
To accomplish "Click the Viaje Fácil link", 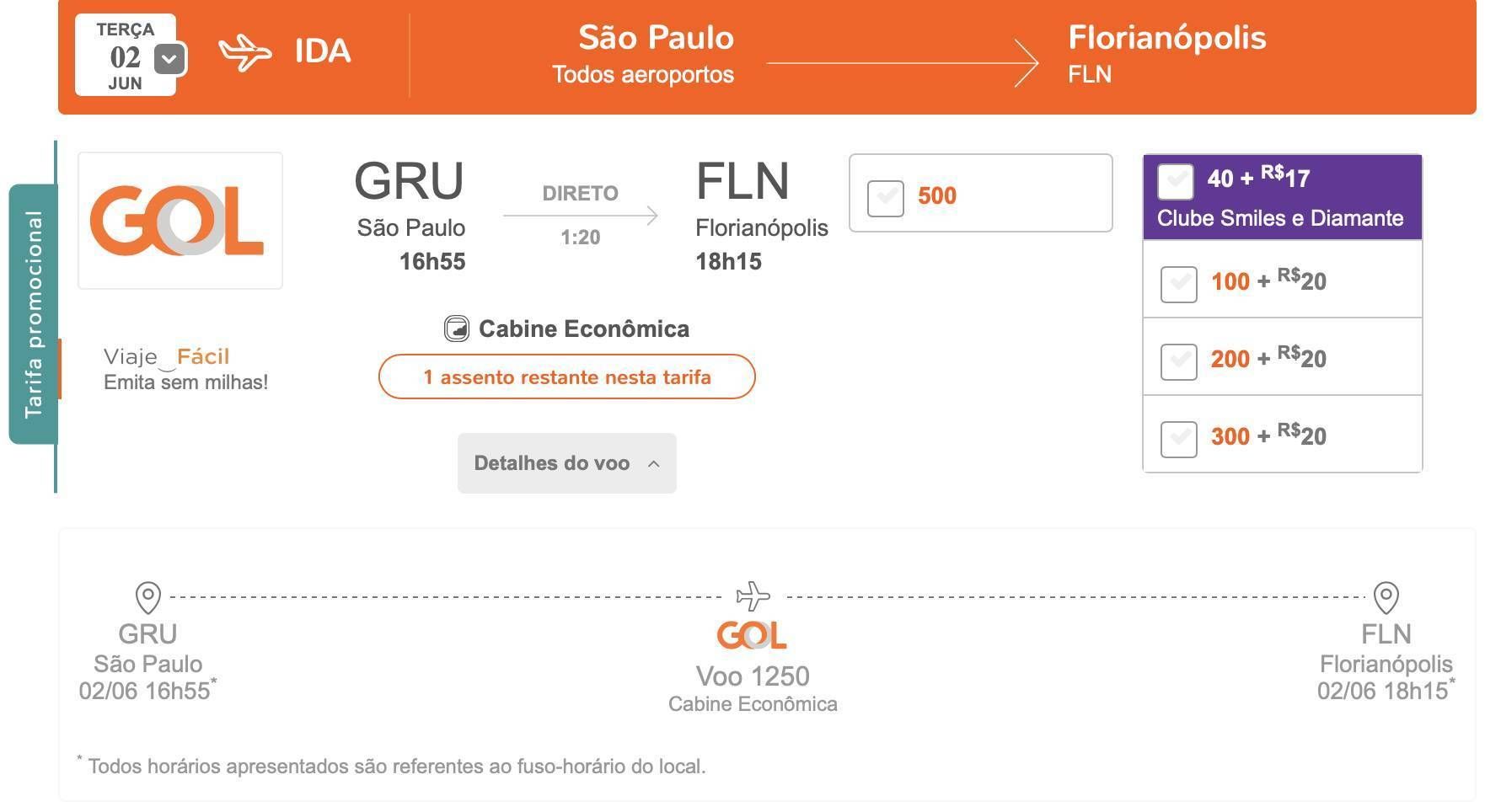I will coord(167,357).
